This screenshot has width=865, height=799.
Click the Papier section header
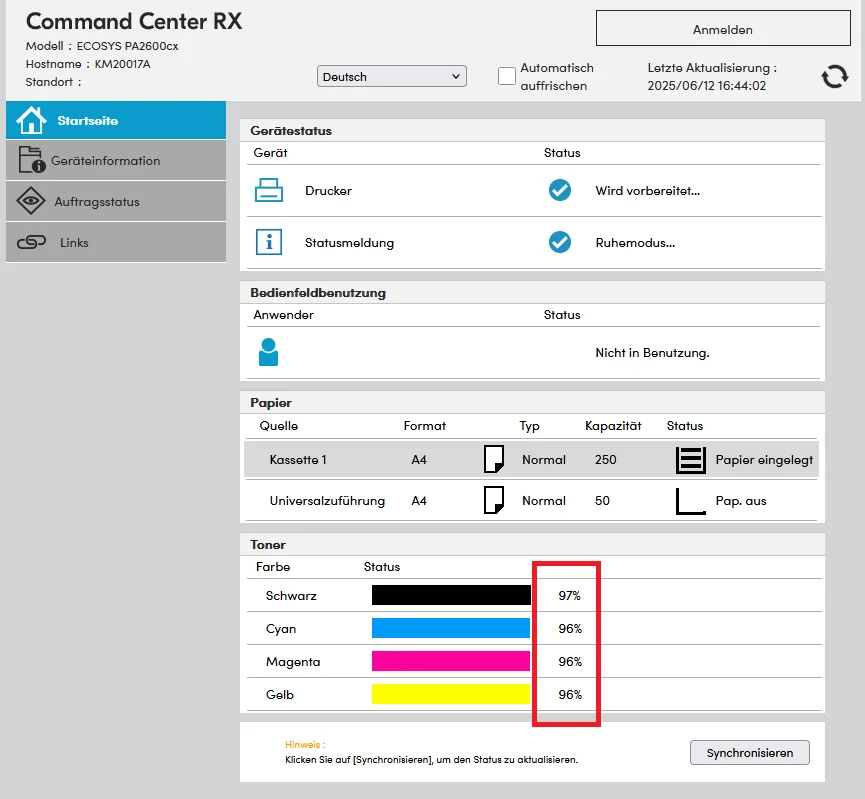271,403
